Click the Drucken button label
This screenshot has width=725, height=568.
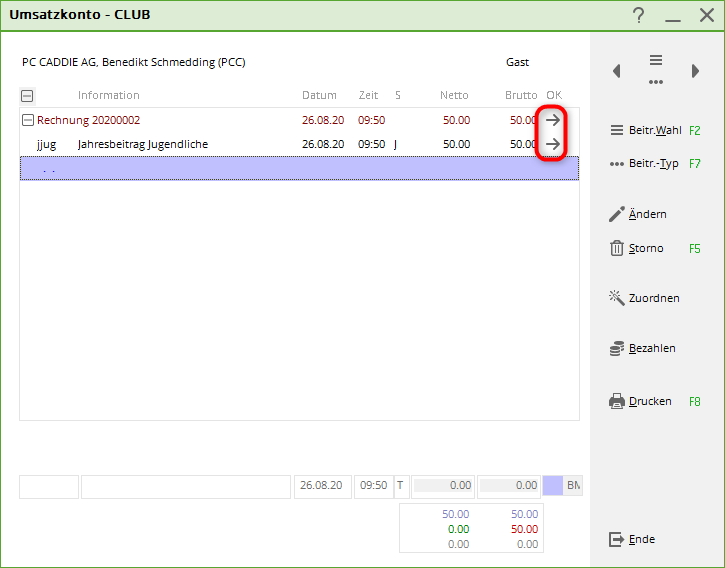click(x=650, y=401)
